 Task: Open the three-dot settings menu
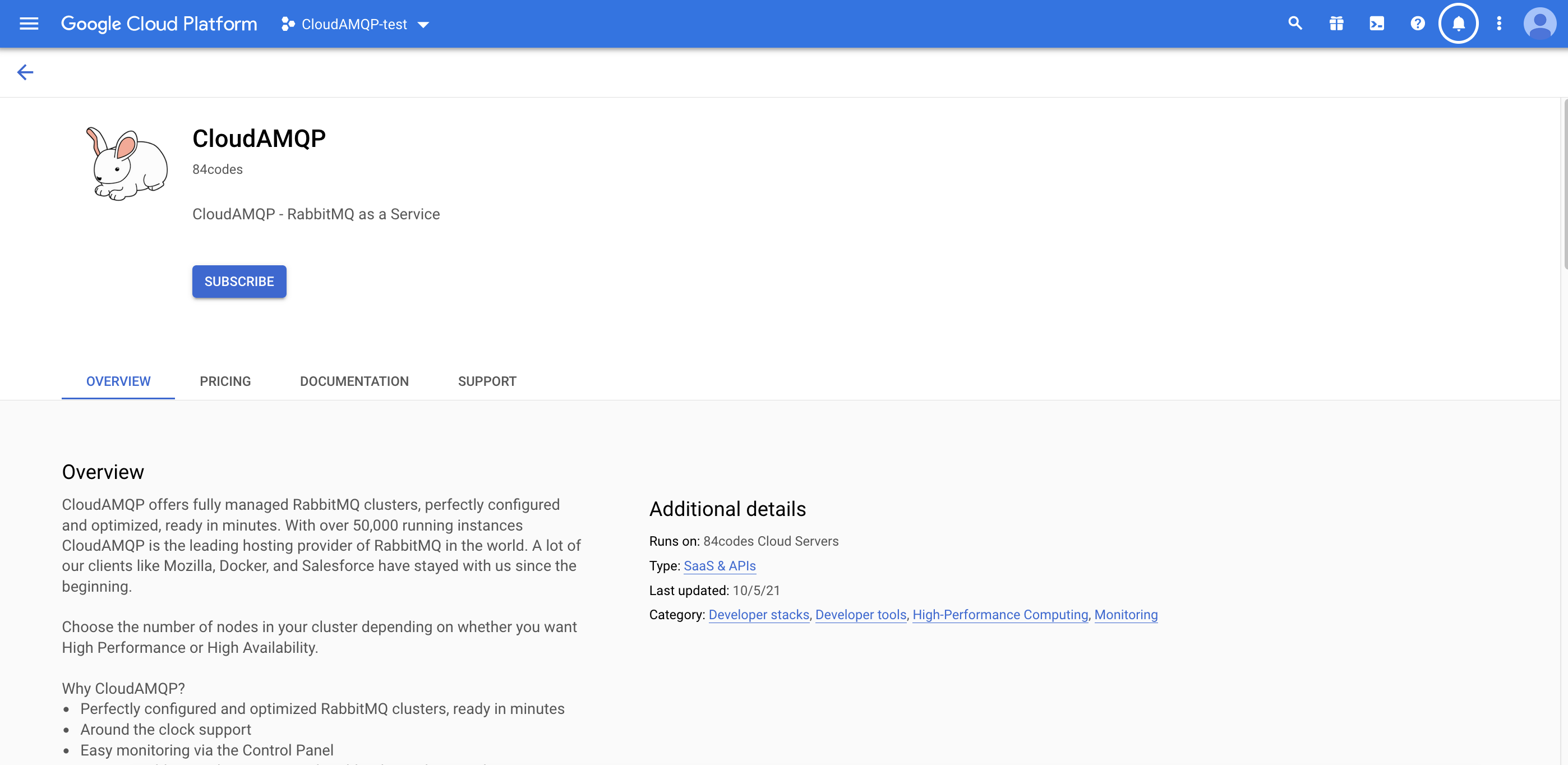(x=1499, y=24)
